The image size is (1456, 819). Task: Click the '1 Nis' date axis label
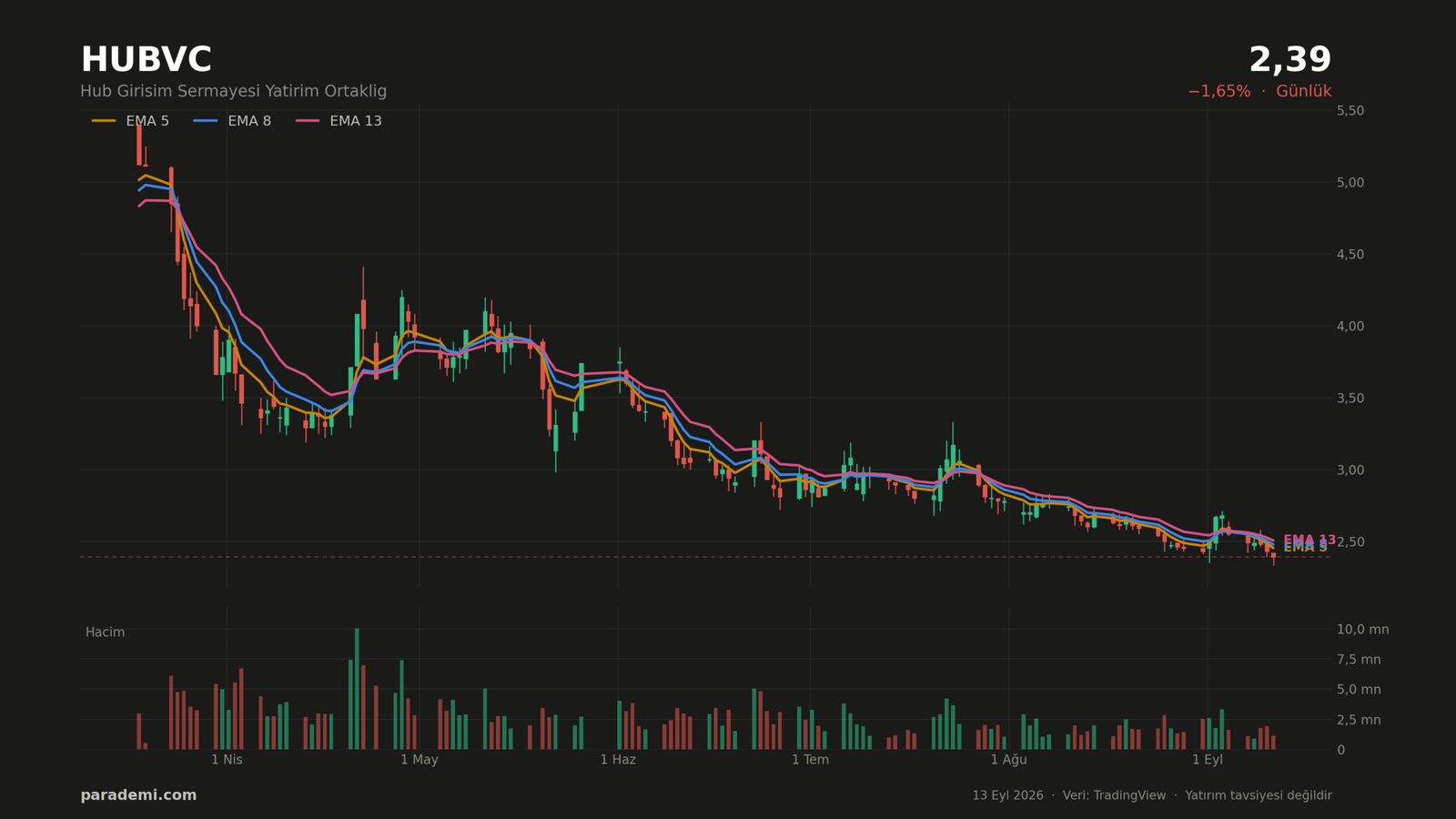click(x=227, y=760)
